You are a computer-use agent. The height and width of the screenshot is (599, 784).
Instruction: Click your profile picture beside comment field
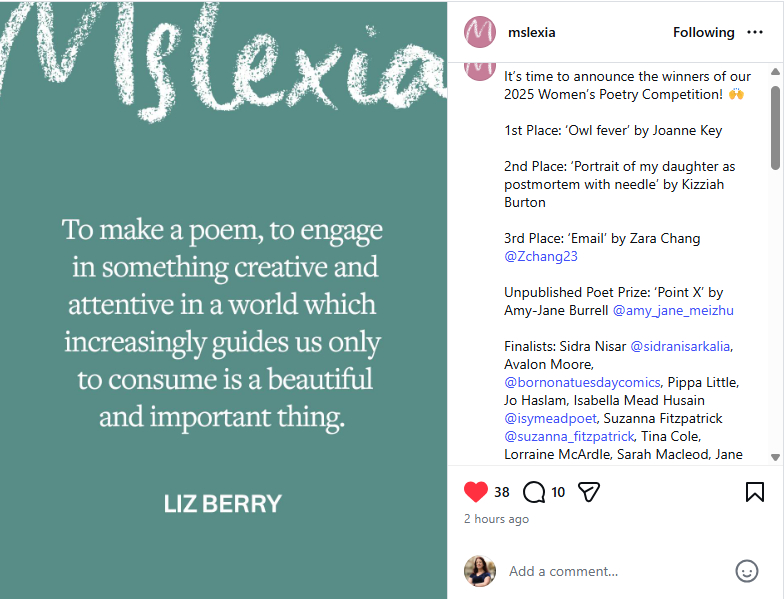[480, 571]
